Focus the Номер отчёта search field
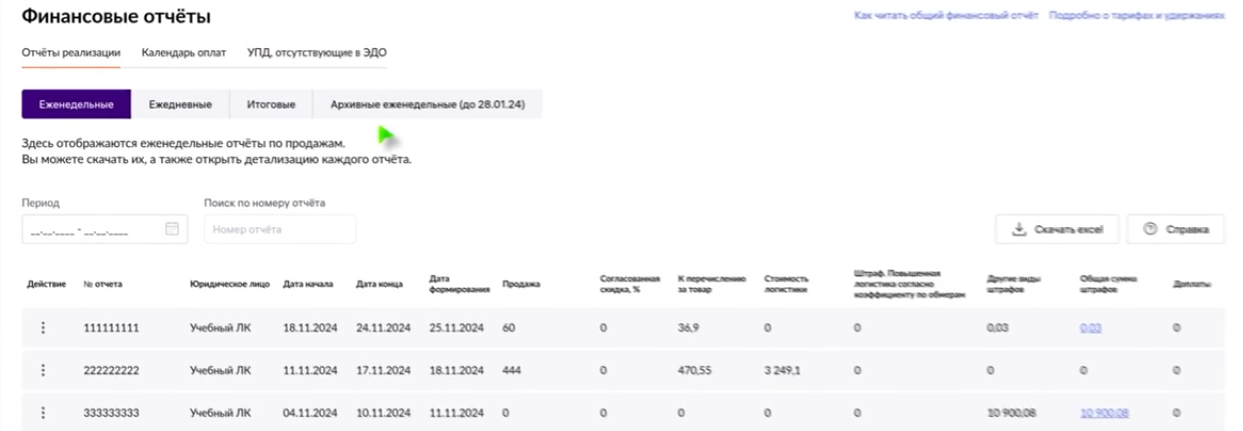1243x431 pixels. tap(279, 229)
